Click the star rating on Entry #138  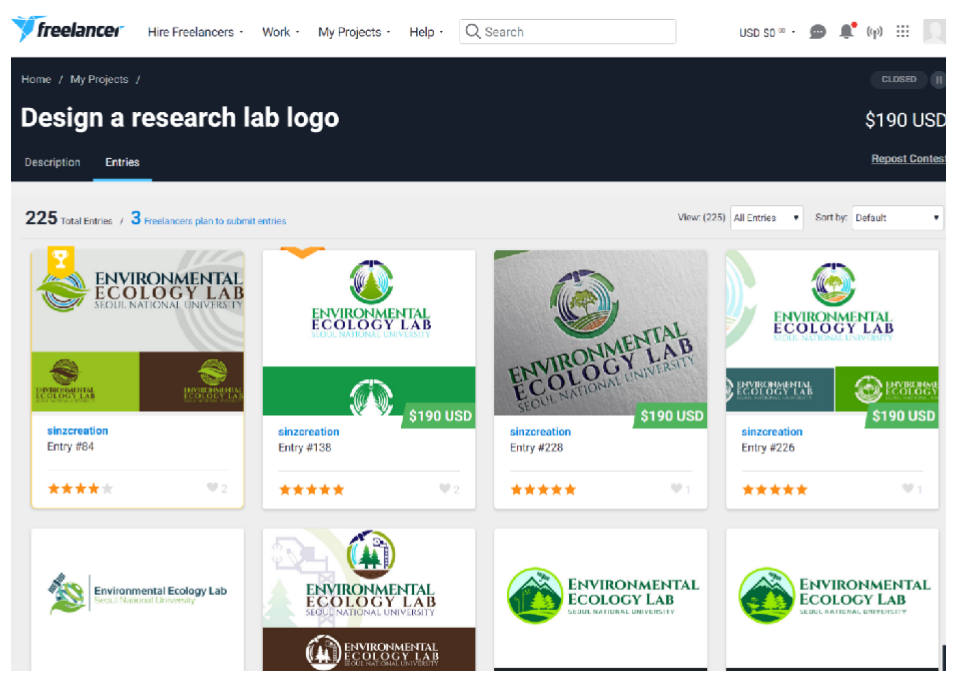[312, 489]
